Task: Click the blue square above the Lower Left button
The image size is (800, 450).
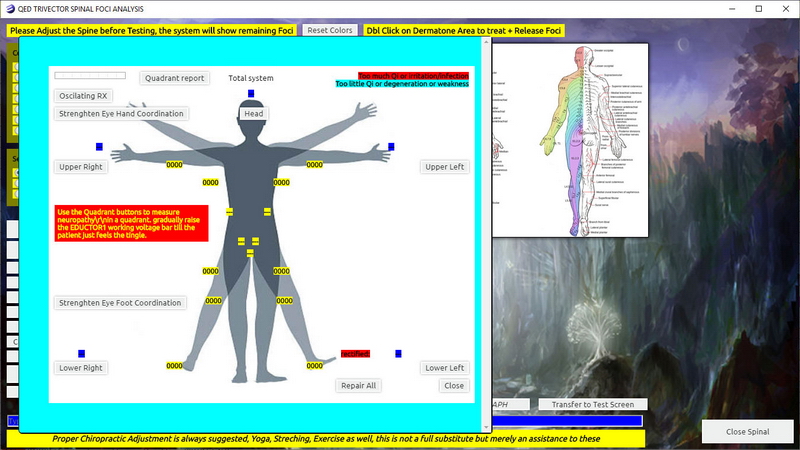Action: point(398,354)
